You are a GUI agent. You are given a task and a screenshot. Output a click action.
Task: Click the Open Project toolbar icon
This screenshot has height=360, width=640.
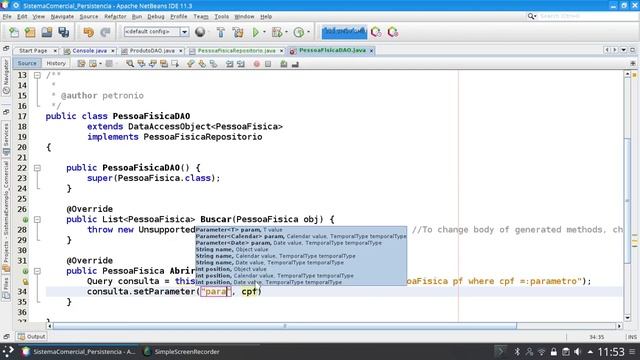[47, 32]
